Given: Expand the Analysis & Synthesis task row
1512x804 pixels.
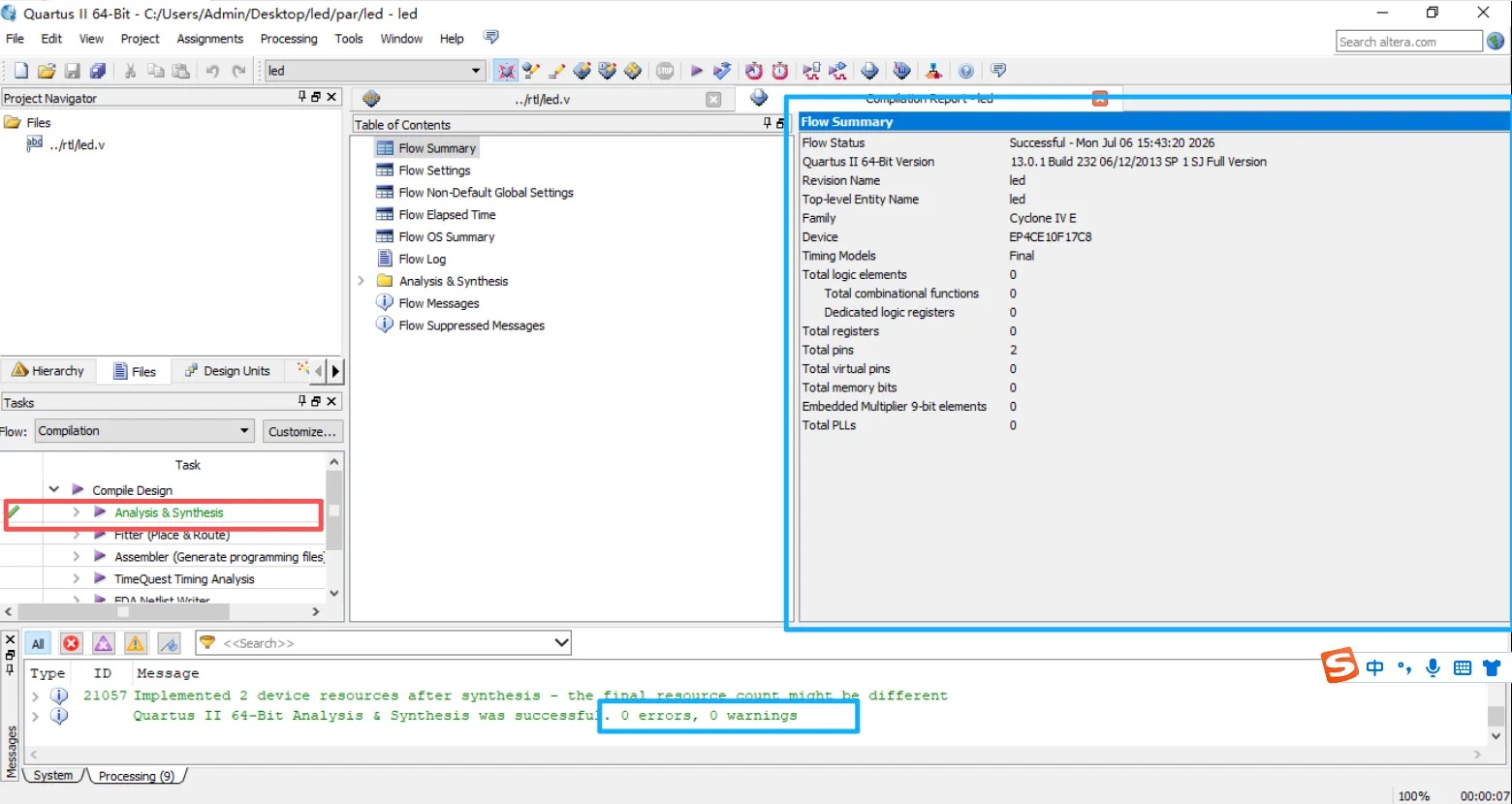Looking at the screenshot, I should [77, 512].
